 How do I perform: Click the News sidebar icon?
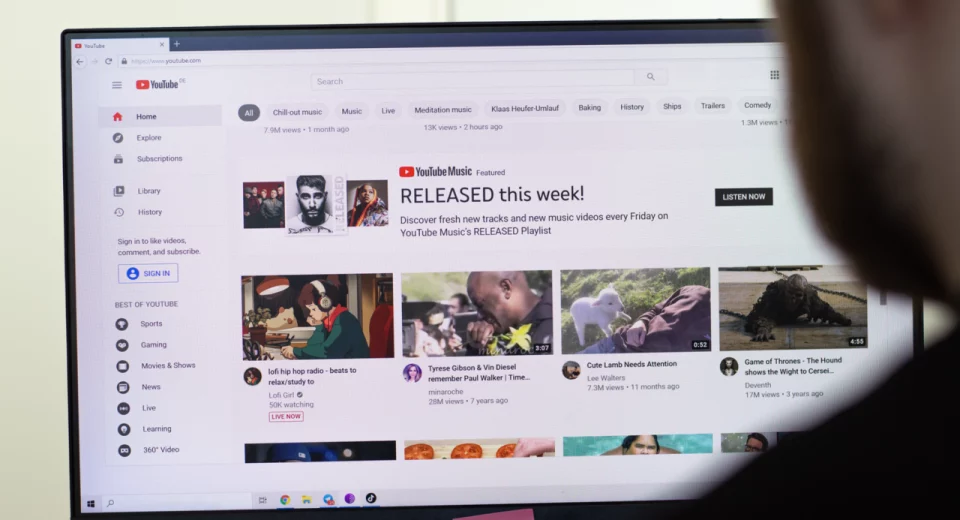click(123, 387)
